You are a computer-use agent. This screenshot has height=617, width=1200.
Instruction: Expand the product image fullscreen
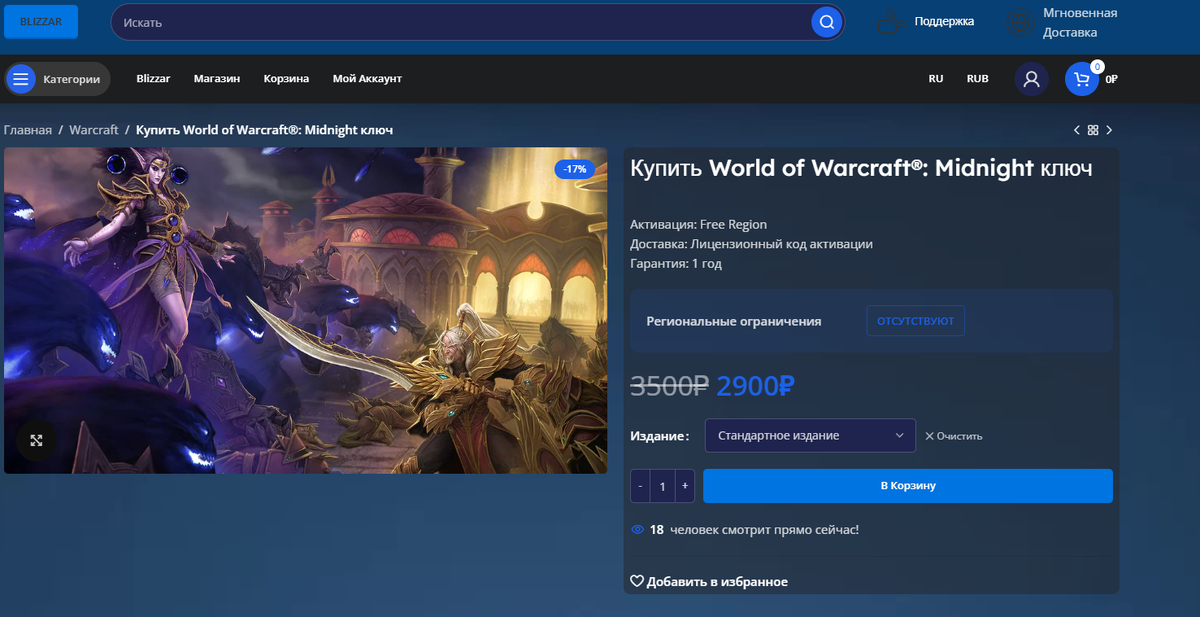pos(36,440)
